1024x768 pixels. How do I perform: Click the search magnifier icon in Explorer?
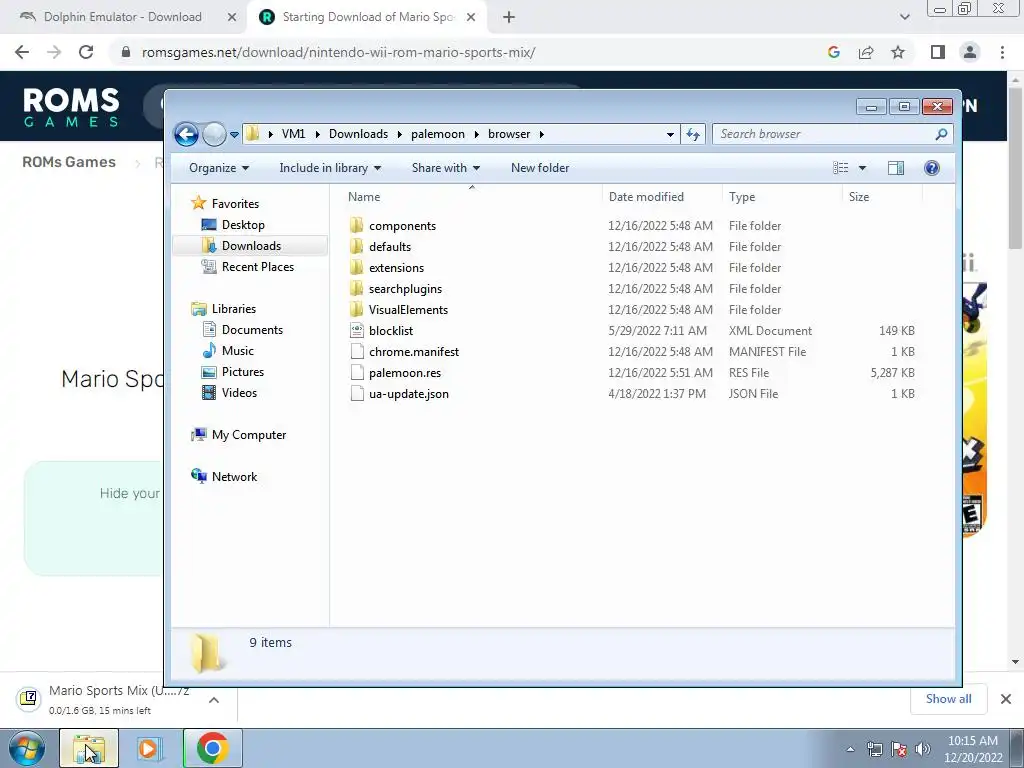[941, 135]
